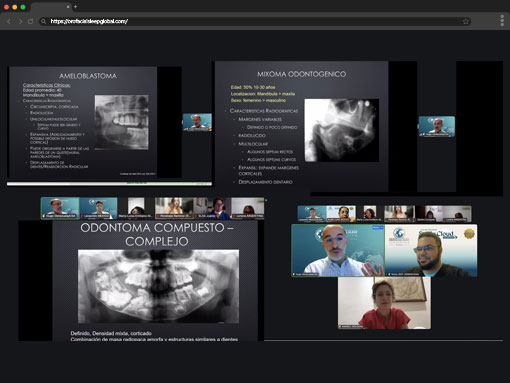The width and height of the screenshot is (510, 383).
Task: Open the Odontoma Compuesto panoramic x-ray slide
Action: coord(155,281)
